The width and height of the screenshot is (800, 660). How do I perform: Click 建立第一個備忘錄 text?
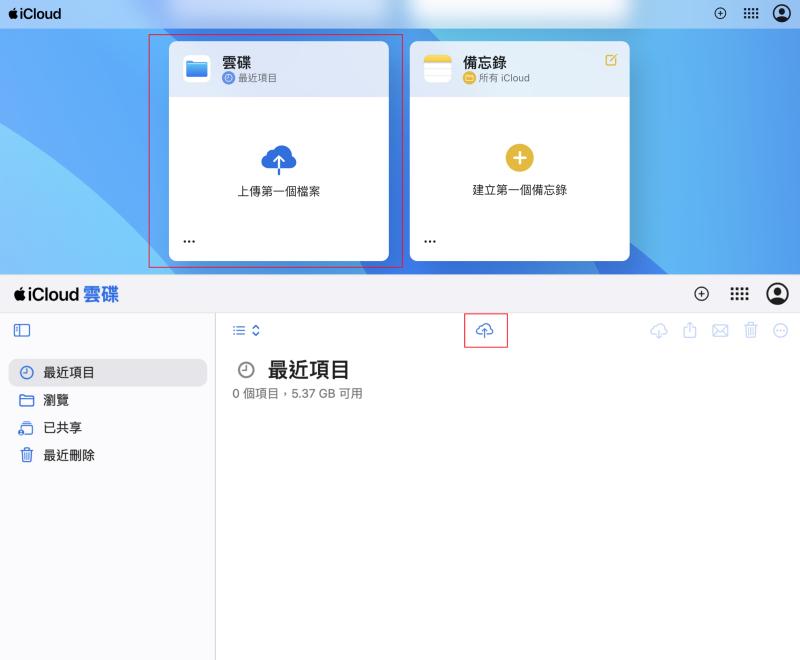coord(519,190)
